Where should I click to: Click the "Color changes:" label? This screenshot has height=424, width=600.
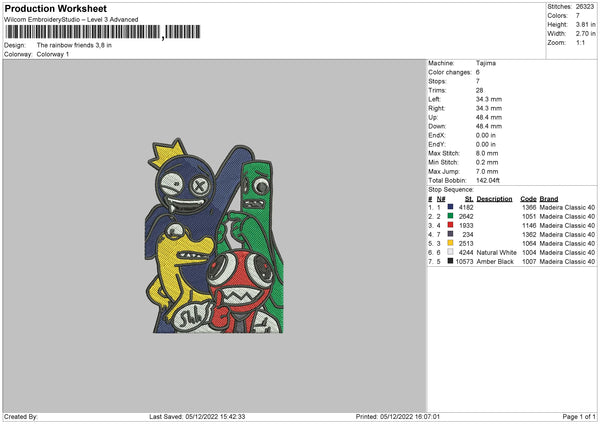450,72
